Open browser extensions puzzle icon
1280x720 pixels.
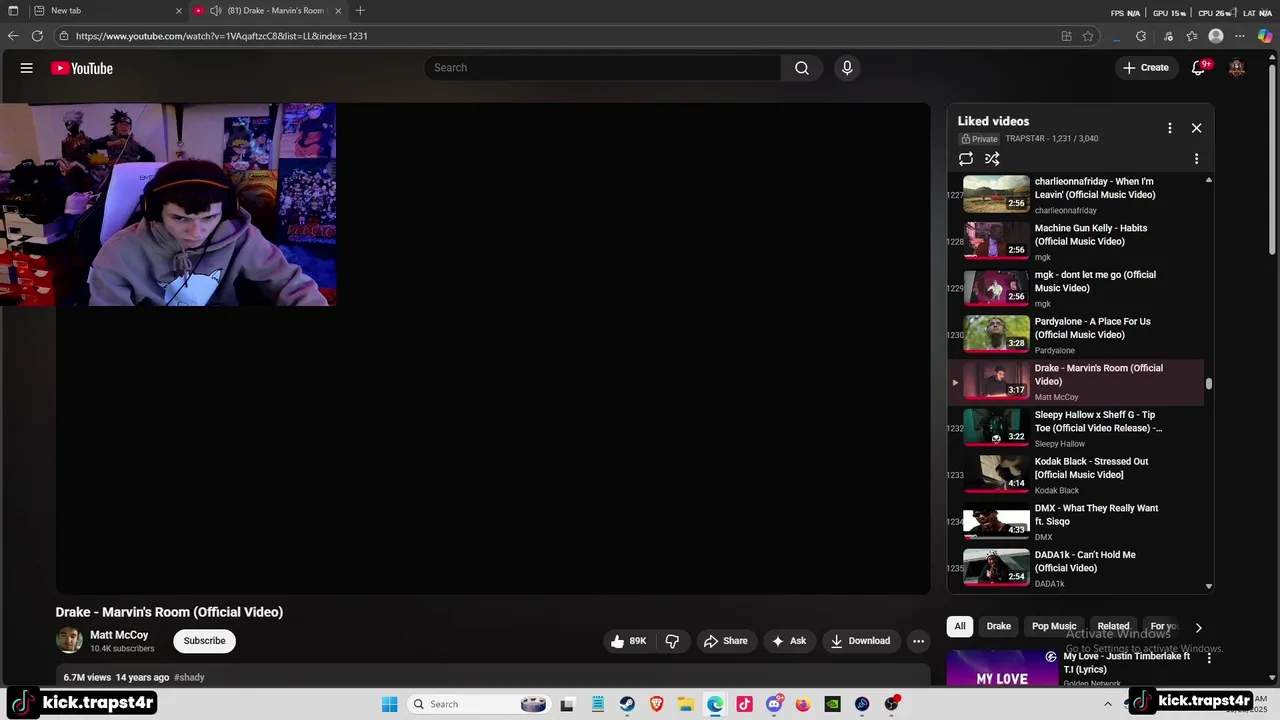[1141, 36]
